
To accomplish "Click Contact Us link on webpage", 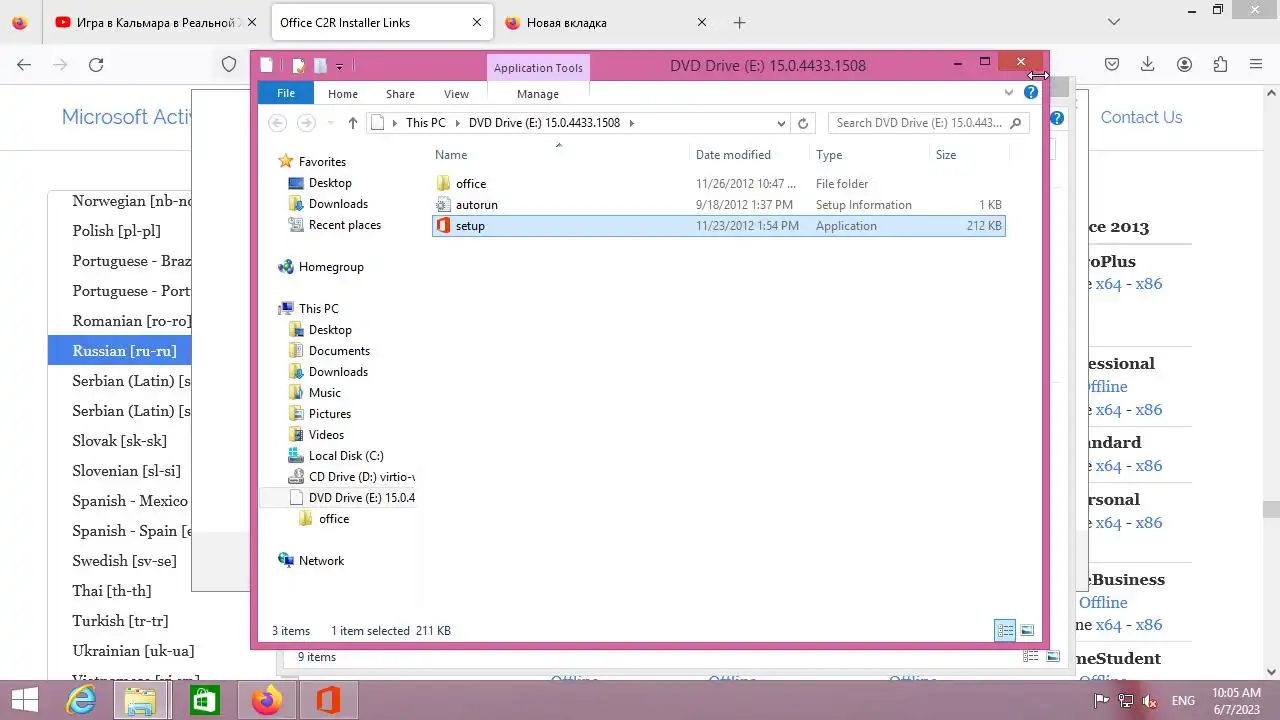I will pos(1141,117).
